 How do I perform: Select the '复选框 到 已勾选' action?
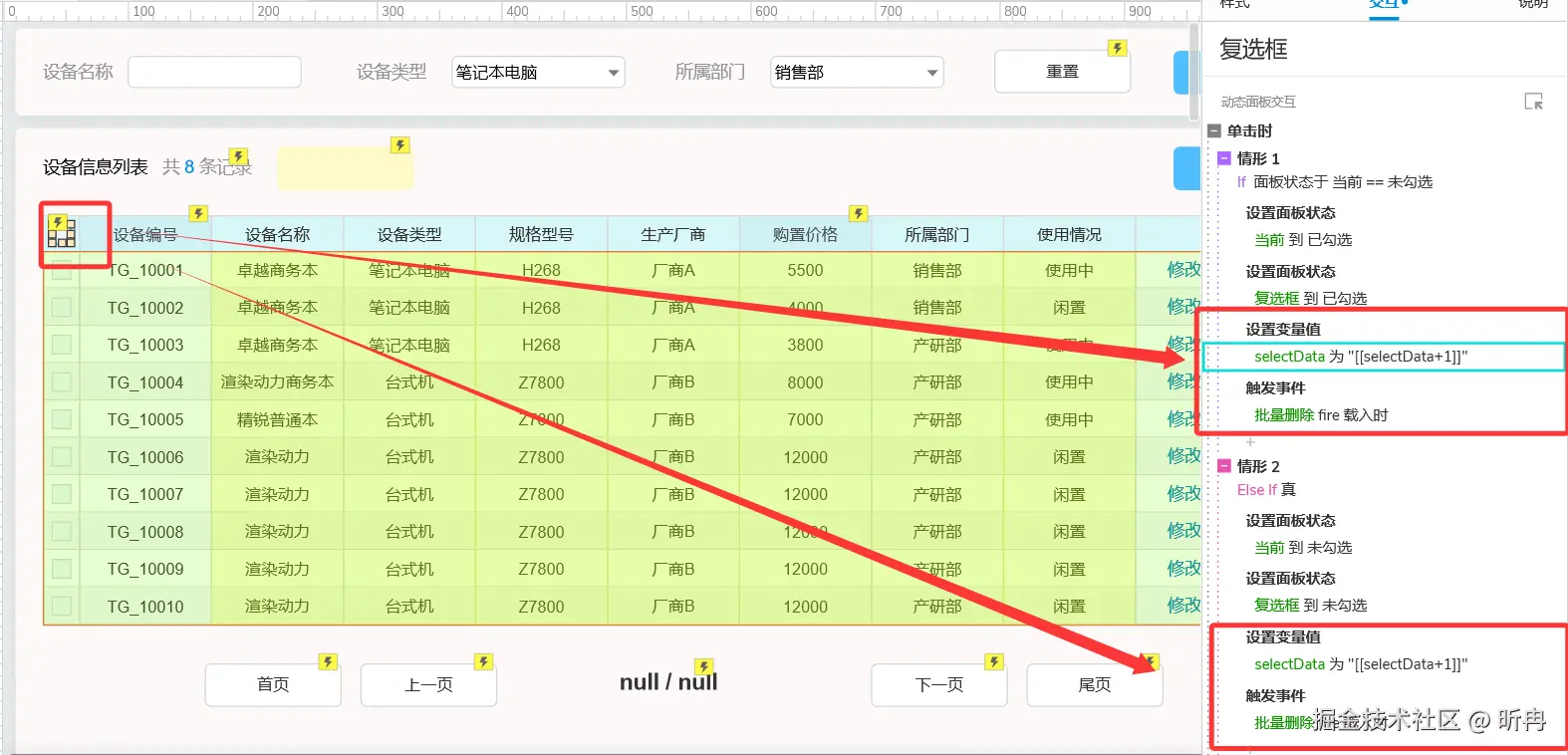click(x=1310, y=299)
